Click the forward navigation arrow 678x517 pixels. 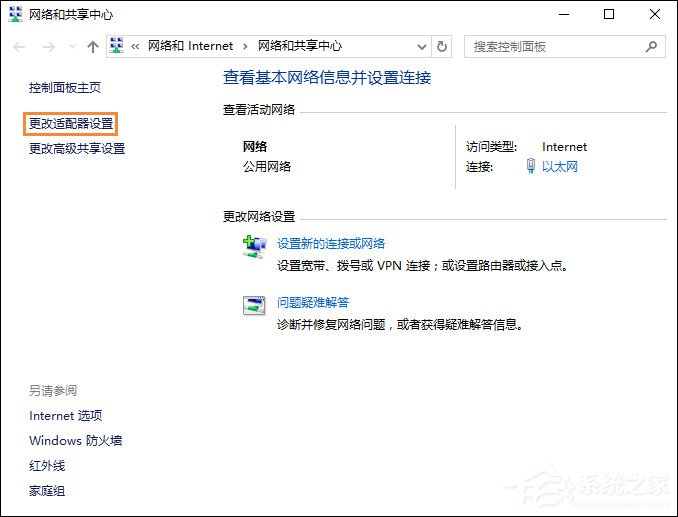pos(45,47)
